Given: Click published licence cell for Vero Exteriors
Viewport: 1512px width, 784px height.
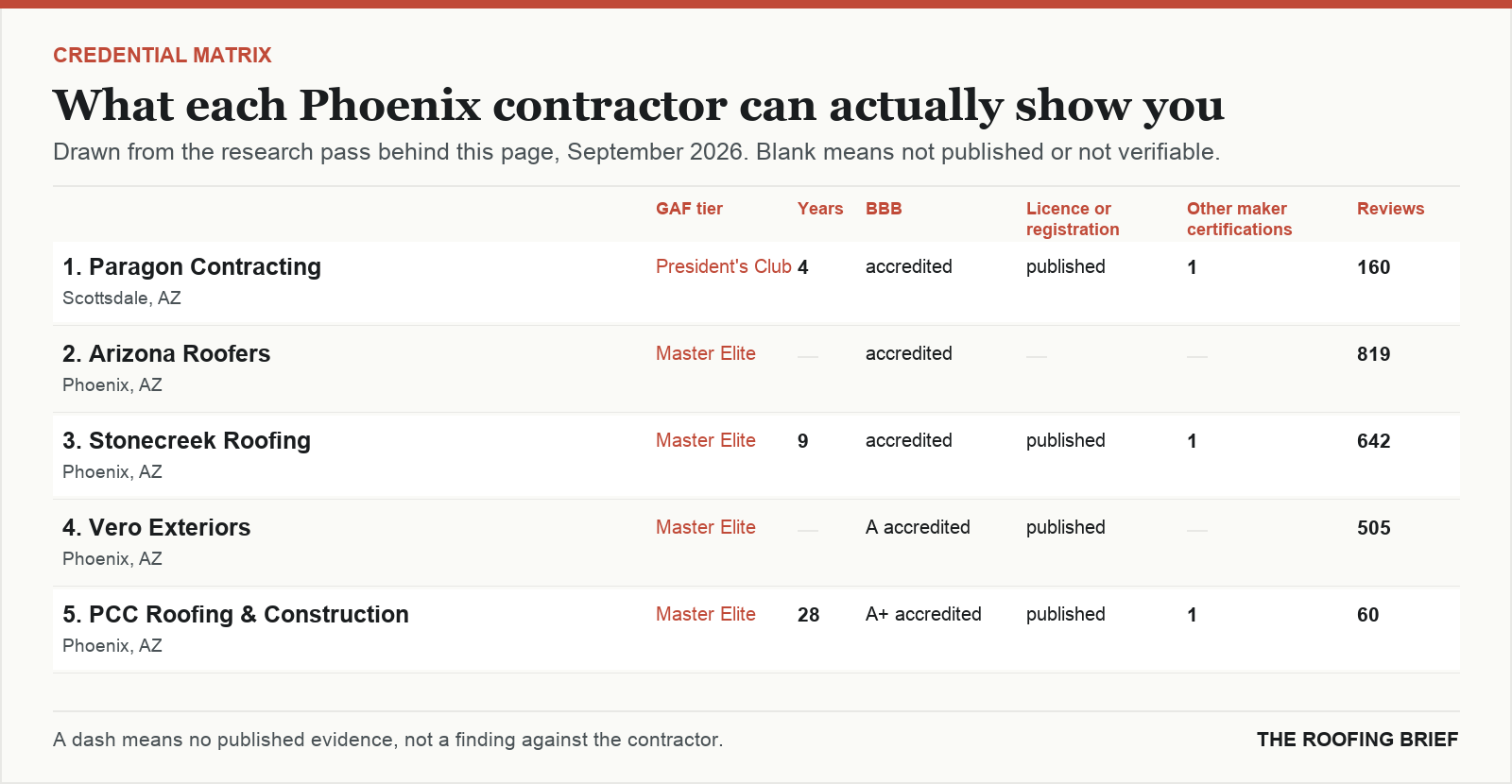Looking at the screenshot, I should tap(1066, 528).
